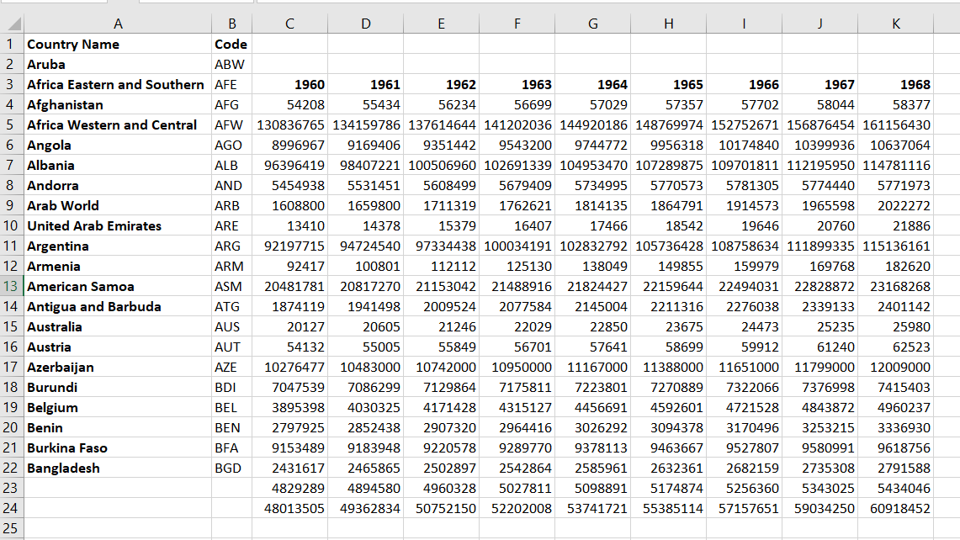This screenshot has width=960, height=540.
Task: Click the 'Austria' cell
Action: coord(118,347)
